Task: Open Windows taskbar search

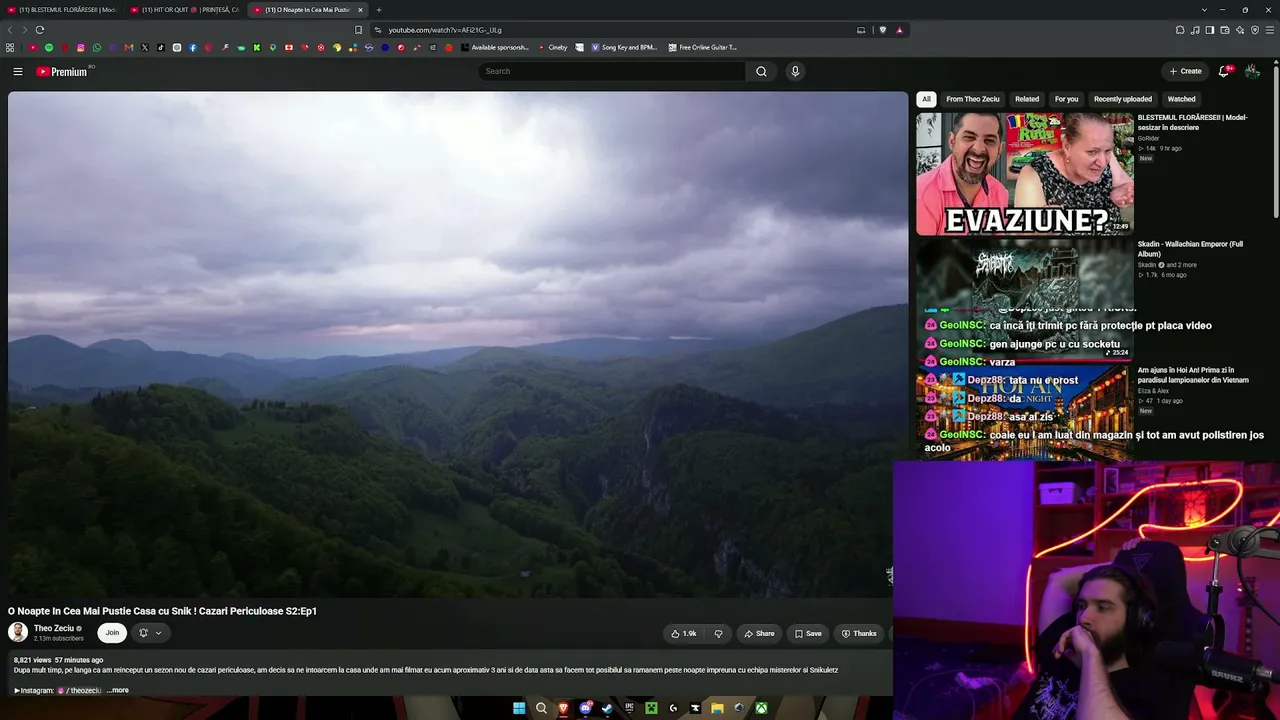Action: tap(541, 708)
